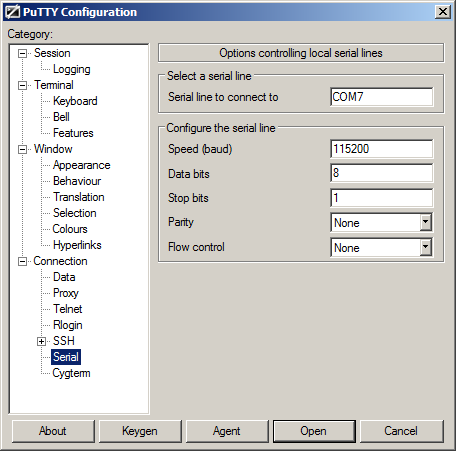
Task: Expand the SSH tree node
Action: point(41,341)
